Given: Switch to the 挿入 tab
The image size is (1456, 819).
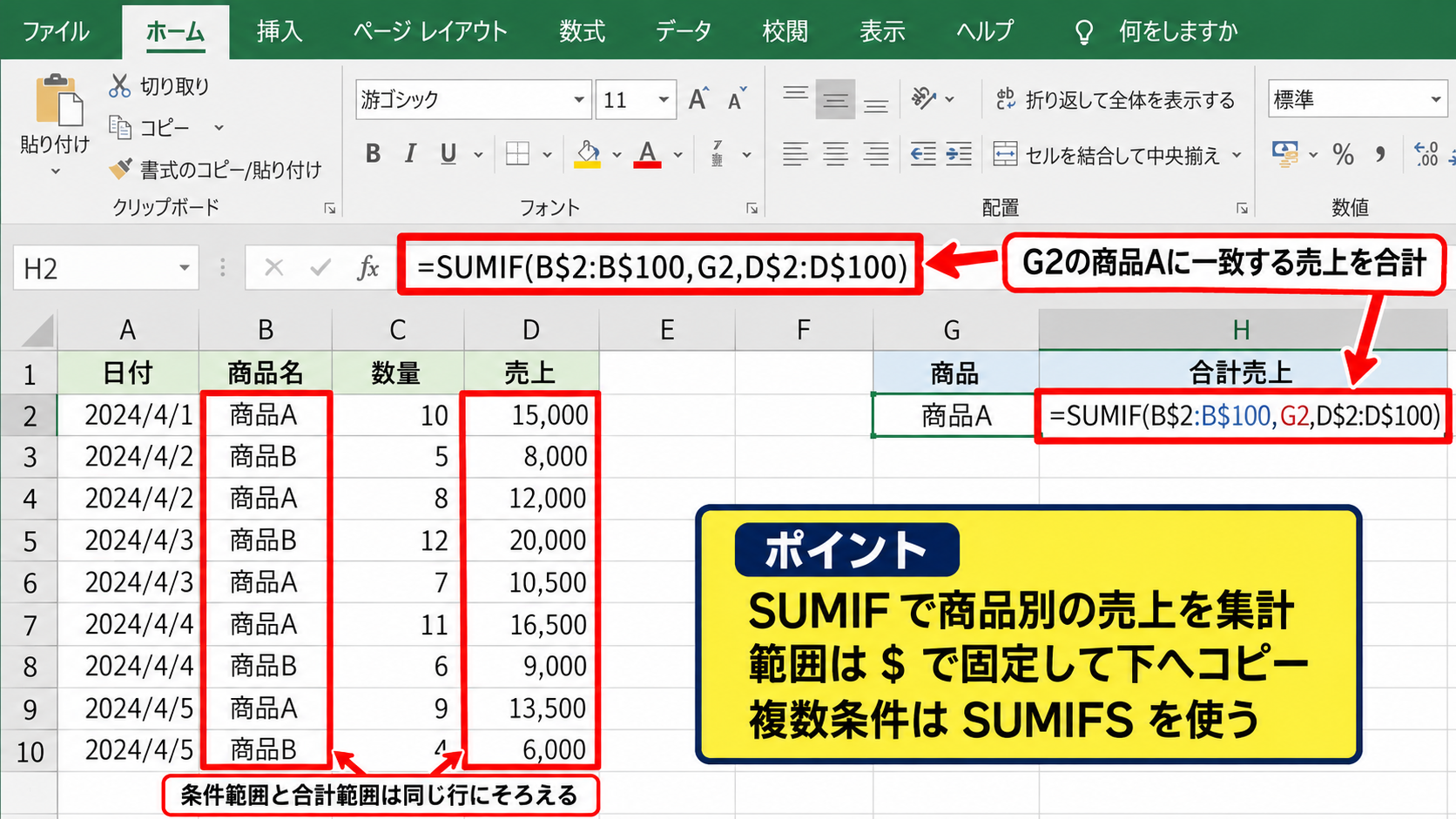Looking at the screenshot, I should pos(280,31).
